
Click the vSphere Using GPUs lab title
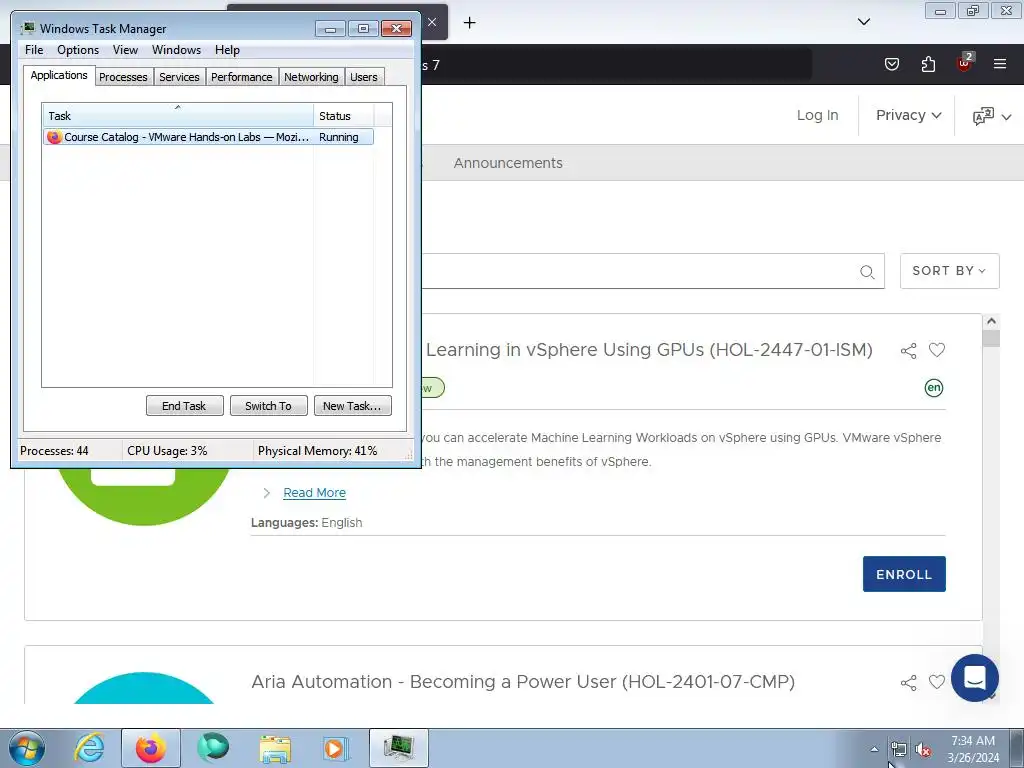click(649, 350)
